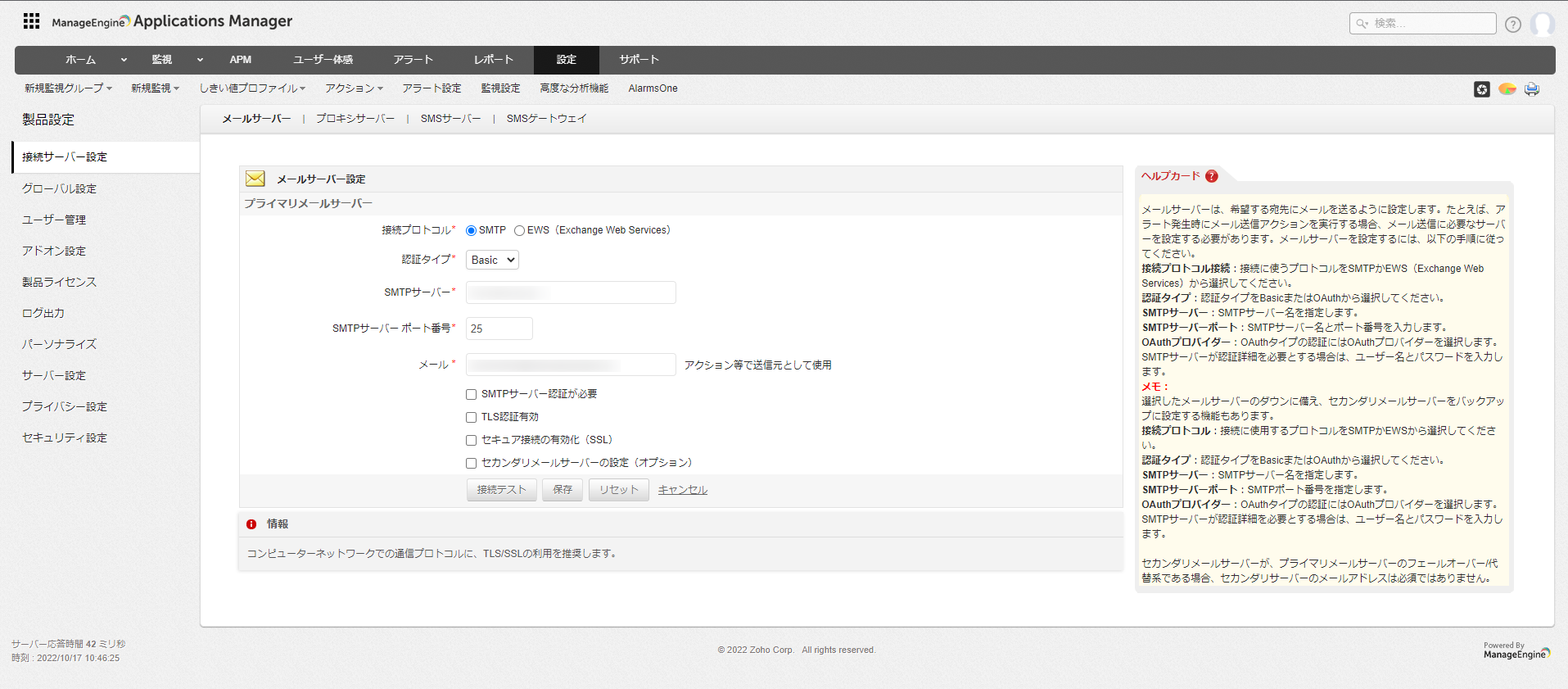Viewport: 1568px width, 689px height.
Task: Click the printer icon
Action: coord(1532,88)
